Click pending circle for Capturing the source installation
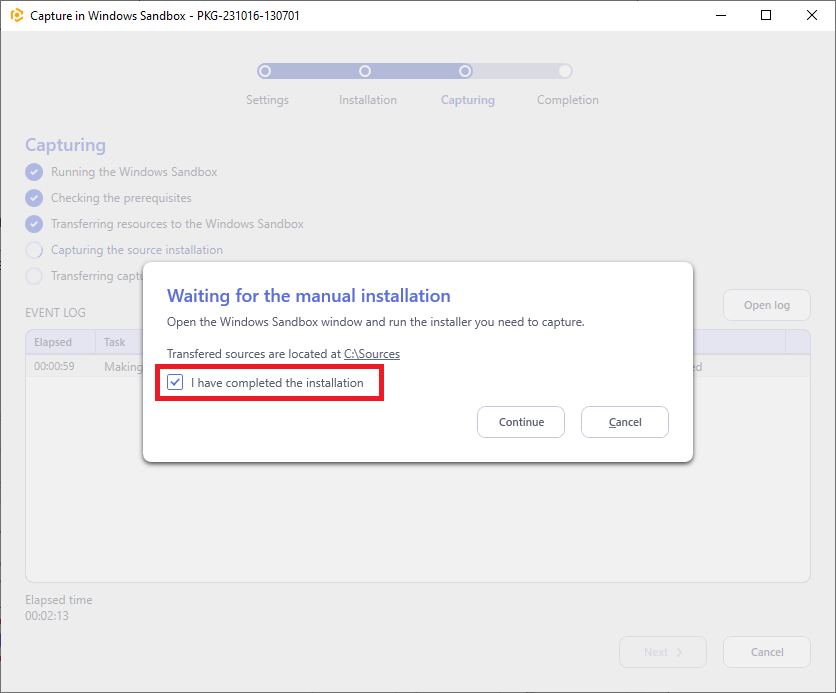836x693 pixels. 34,250
